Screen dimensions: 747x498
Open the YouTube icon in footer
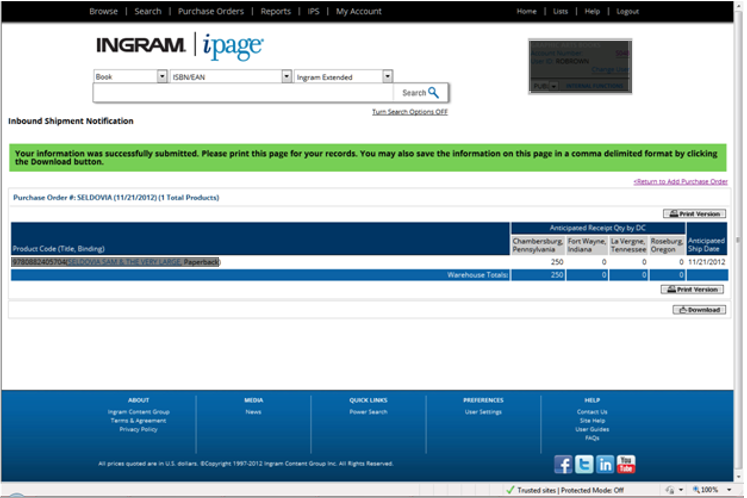[626, 464]
